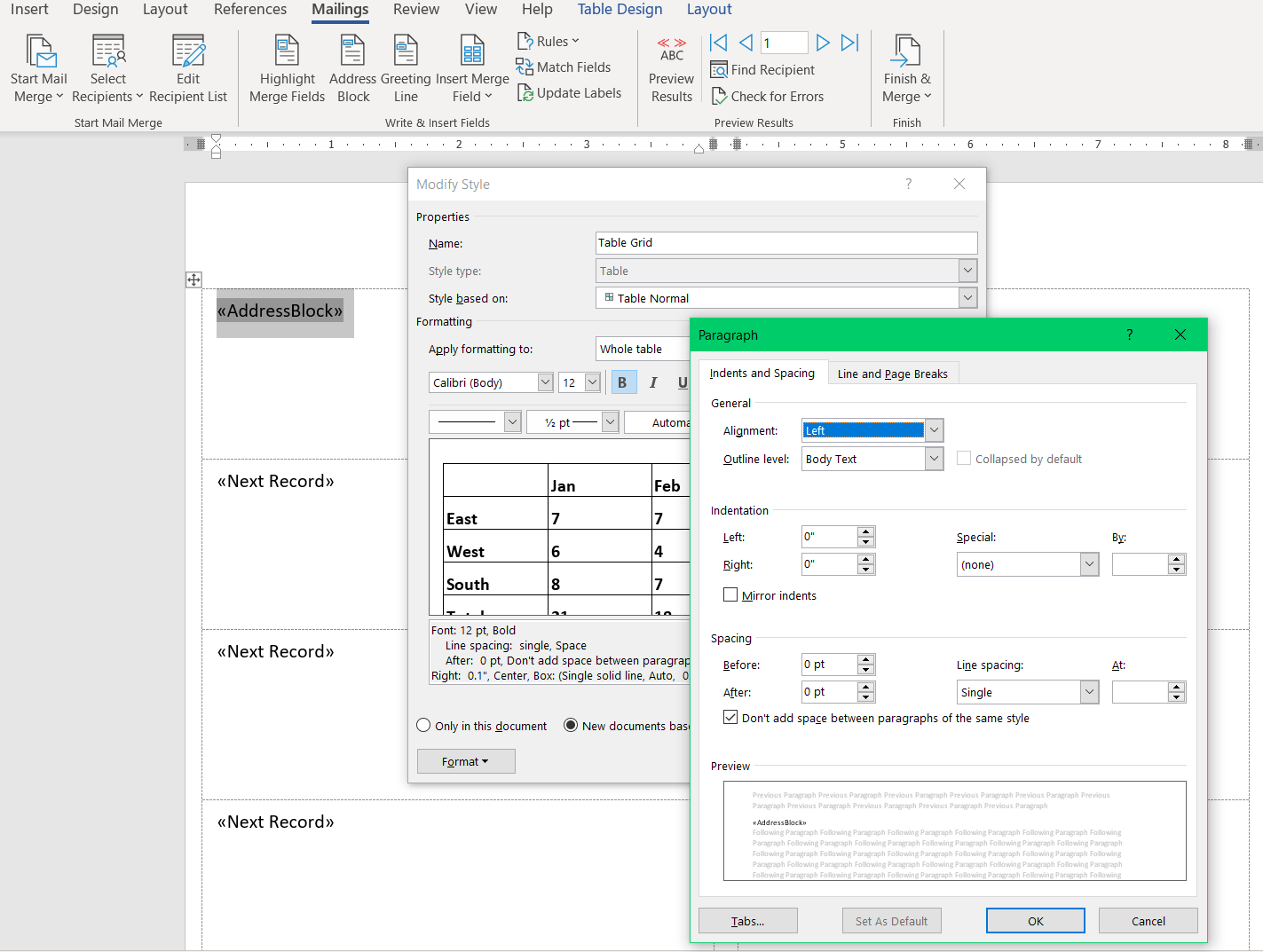Click the first-line indent ruler marker

(216, 139)
